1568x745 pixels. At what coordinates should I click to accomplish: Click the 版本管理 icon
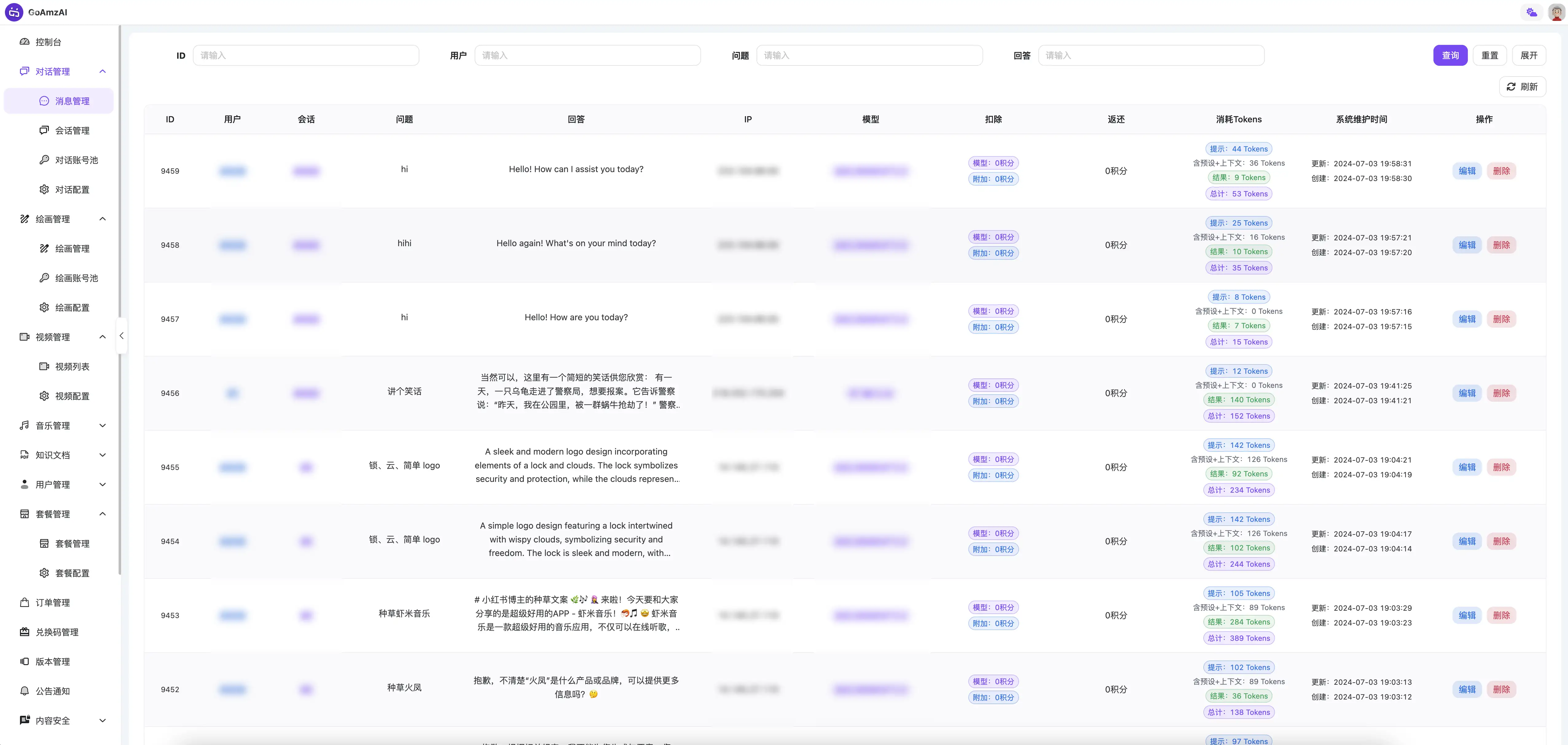tap(24, 661)
